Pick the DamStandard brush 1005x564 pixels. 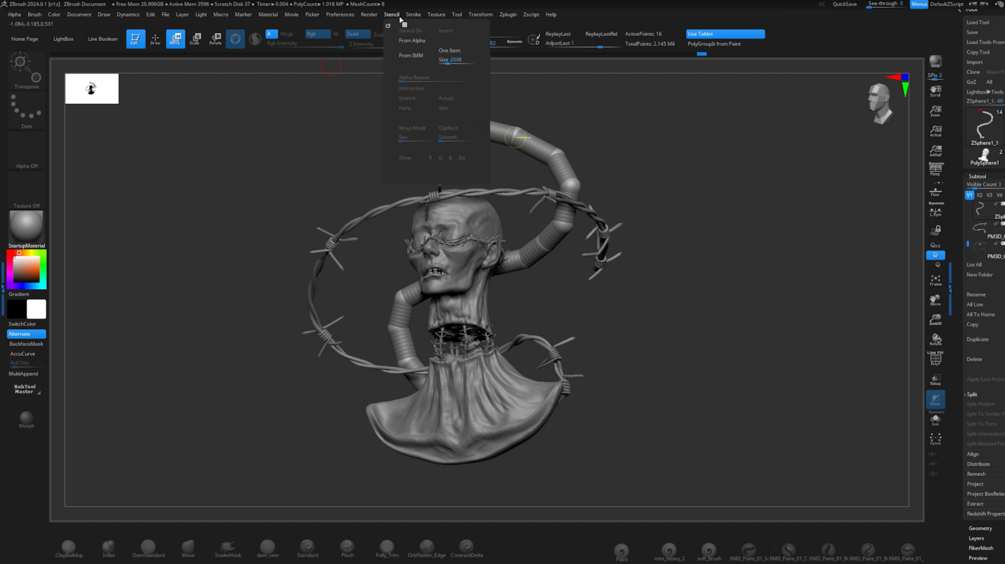tap(148, 548)
